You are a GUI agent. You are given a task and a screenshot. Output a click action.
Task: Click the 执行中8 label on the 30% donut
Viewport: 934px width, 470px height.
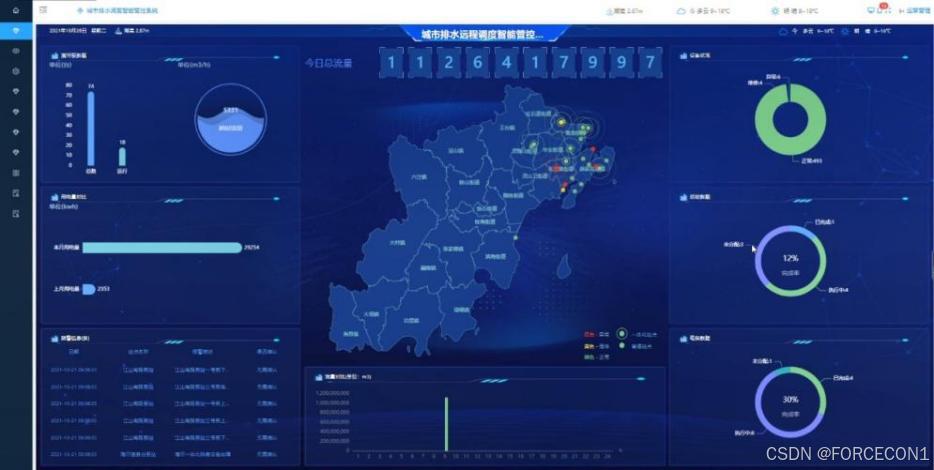click(745, 433)
